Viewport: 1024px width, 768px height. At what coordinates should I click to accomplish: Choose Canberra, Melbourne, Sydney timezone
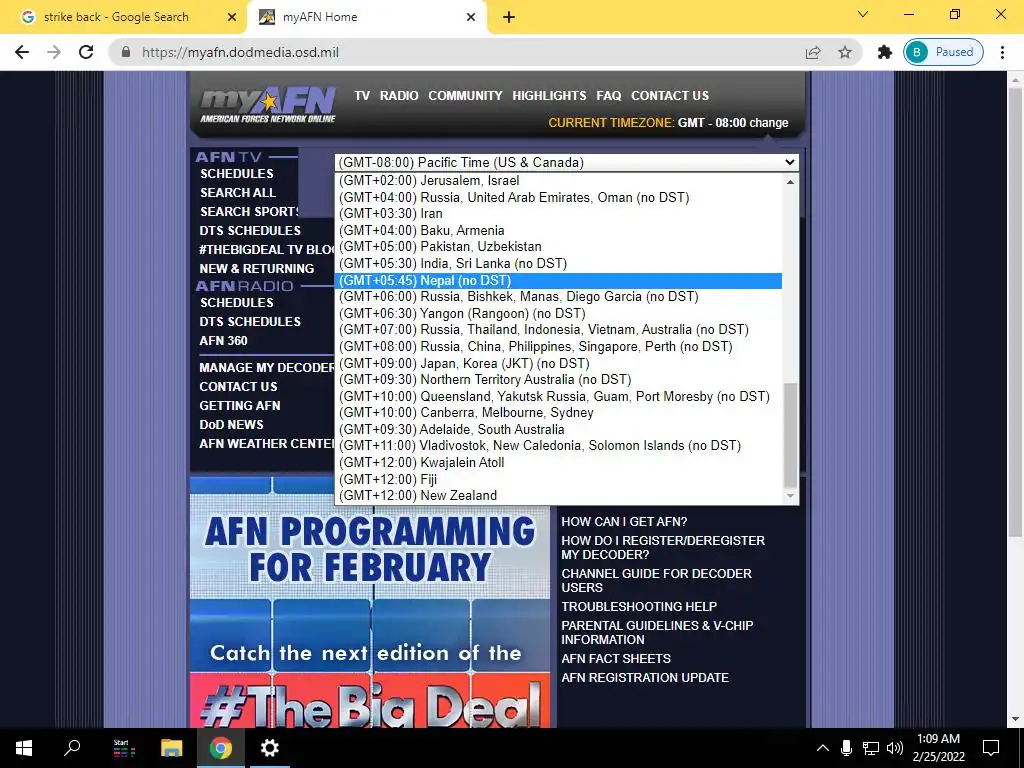(x=558, y=413)
